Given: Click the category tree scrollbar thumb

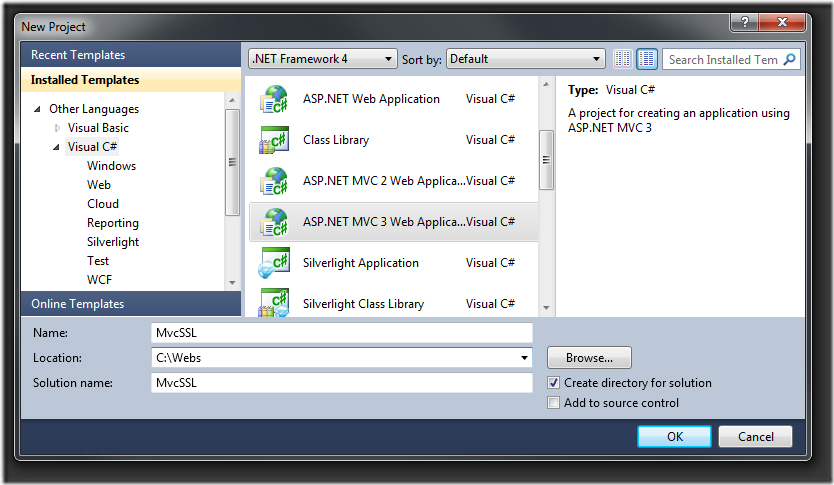Looking at the screenshot, I should pyautogui.click(x=232, y=162).
